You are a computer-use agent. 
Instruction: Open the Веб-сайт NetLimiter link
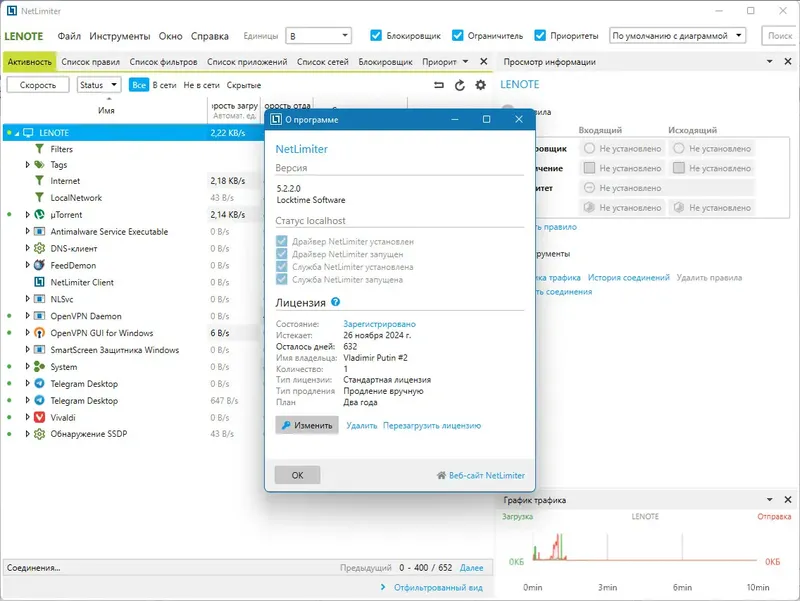(487, 475)
